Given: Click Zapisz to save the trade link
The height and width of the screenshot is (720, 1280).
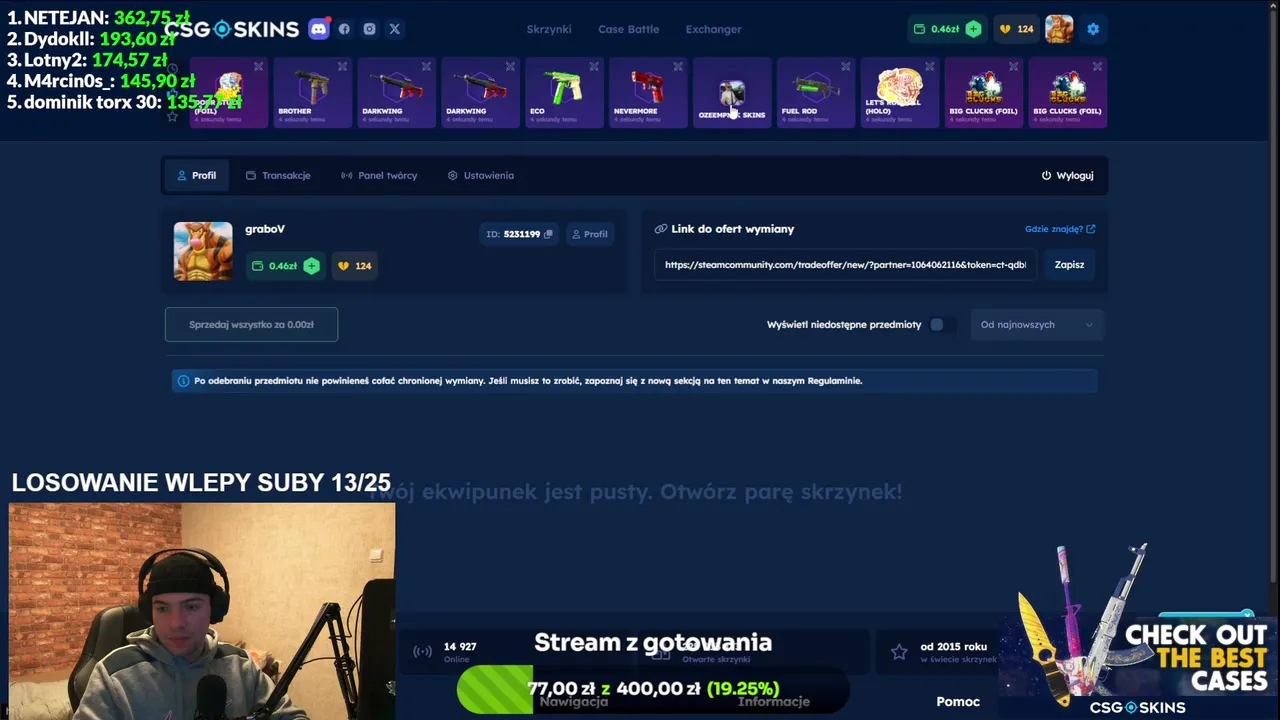Looking at the screenshot, I should point(1069,264).
